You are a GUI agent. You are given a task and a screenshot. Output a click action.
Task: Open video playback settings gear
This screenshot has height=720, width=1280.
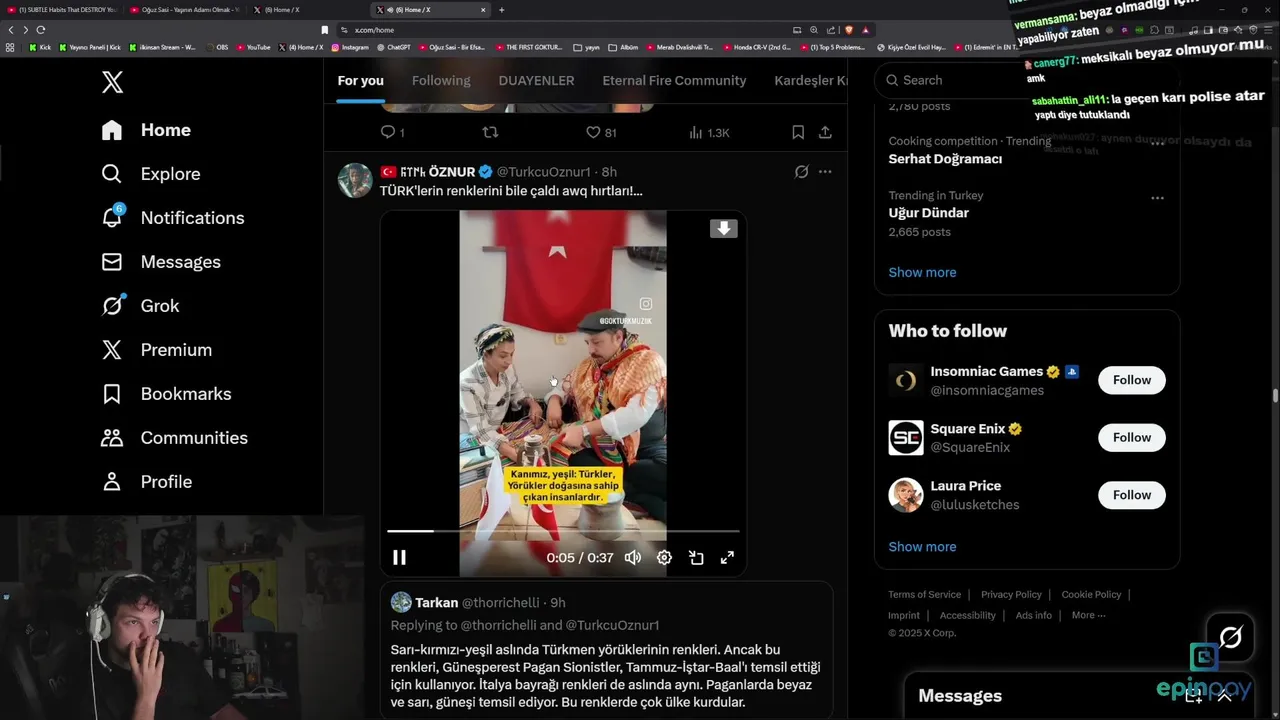pyautogui.click(x=664, y=558)
